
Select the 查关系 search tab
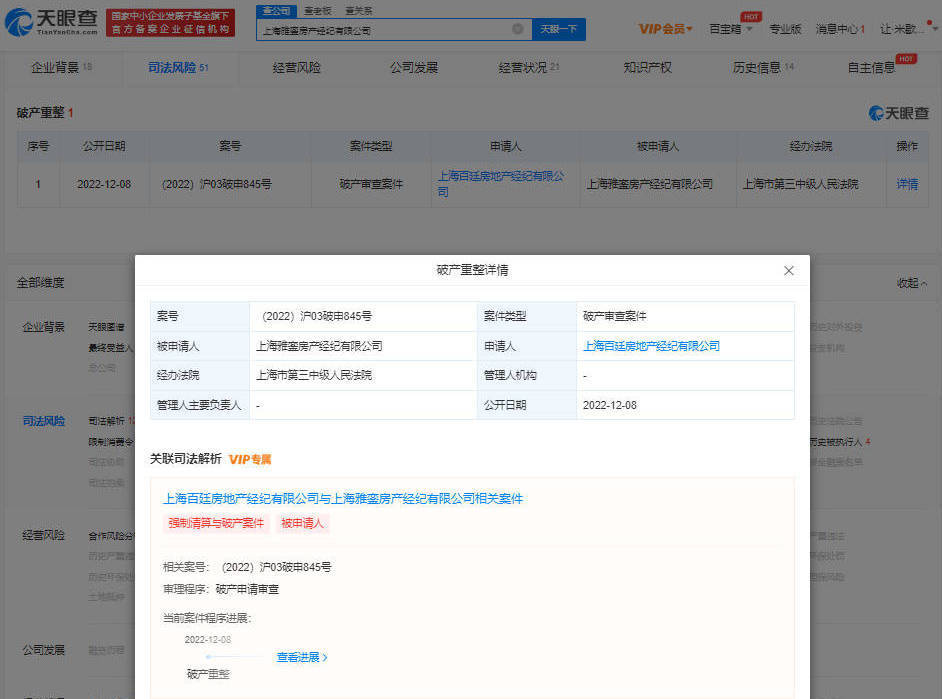(x=359, y=11)
